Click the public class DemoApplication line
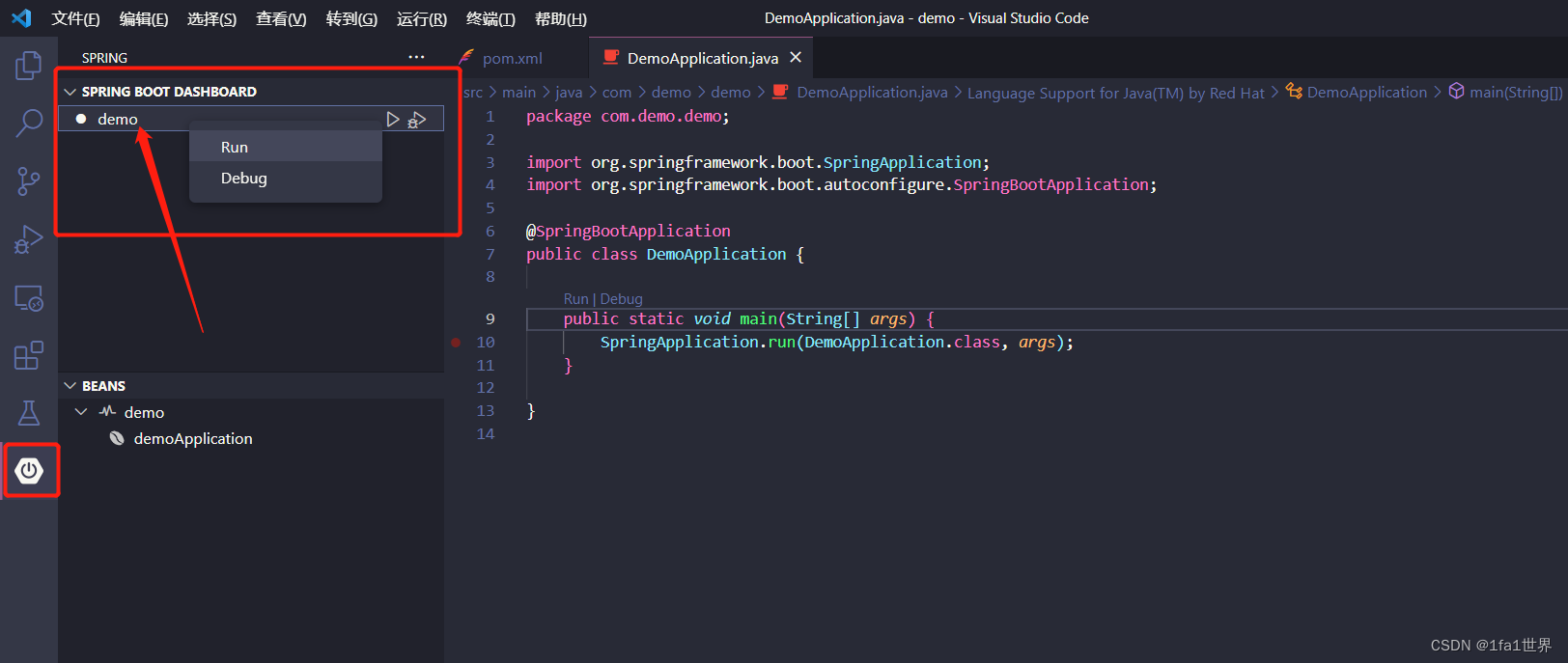 665,254
